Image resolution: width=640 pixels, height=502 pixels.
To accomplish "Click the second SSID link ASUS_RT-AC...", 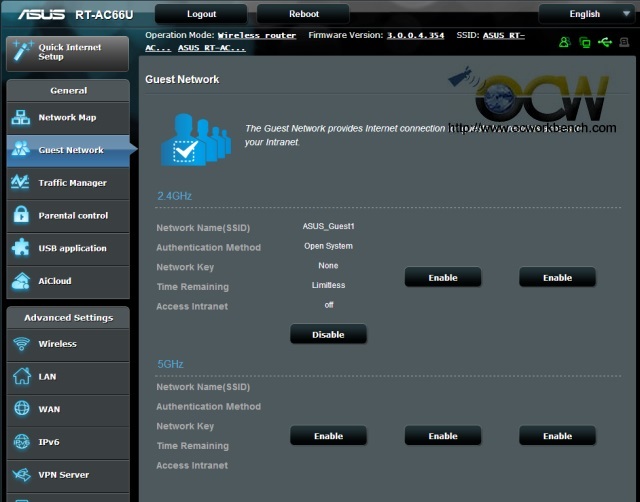I will [x=211, y=48].
